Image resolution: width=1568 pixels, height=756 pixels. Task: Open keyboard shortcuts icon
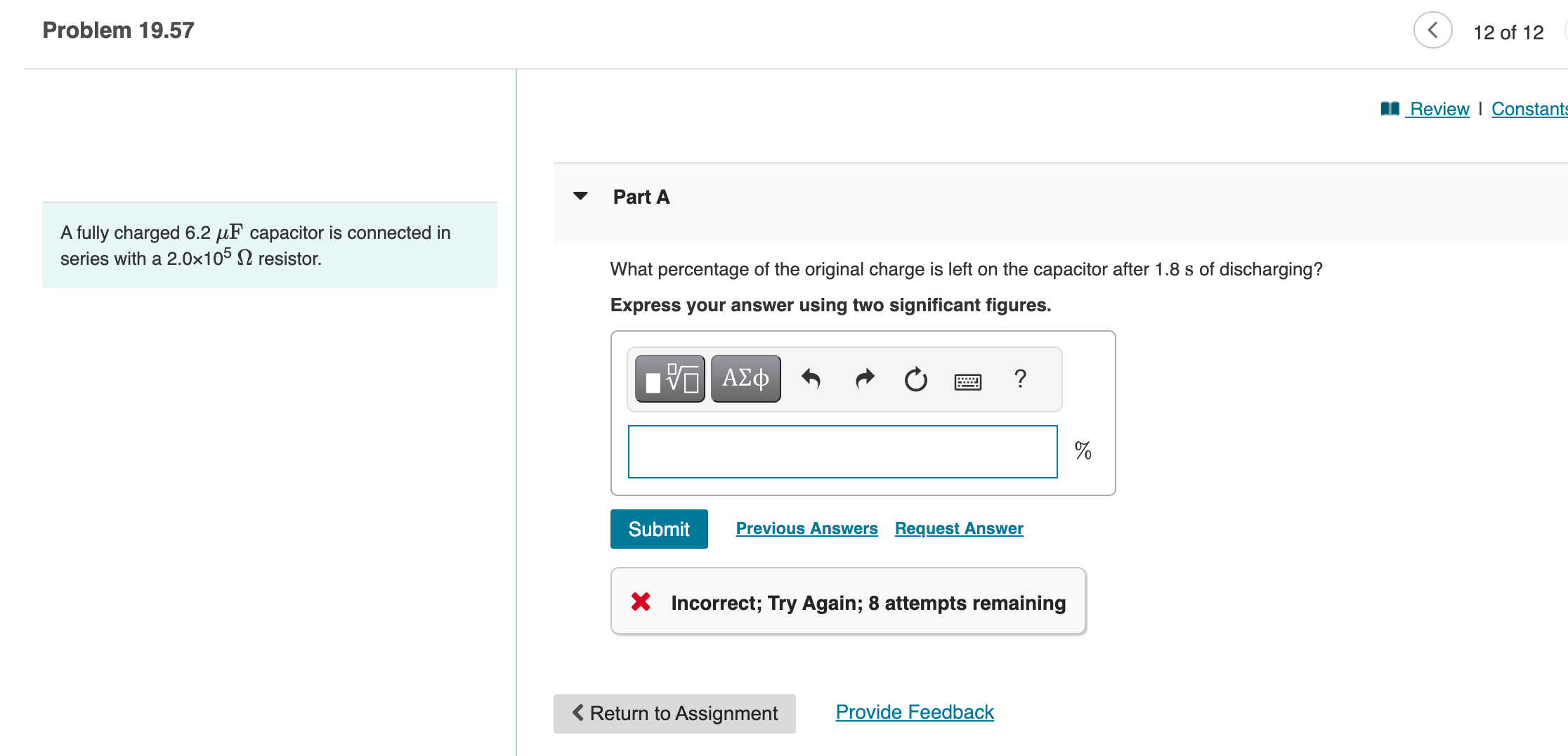[x=967, y=382]
